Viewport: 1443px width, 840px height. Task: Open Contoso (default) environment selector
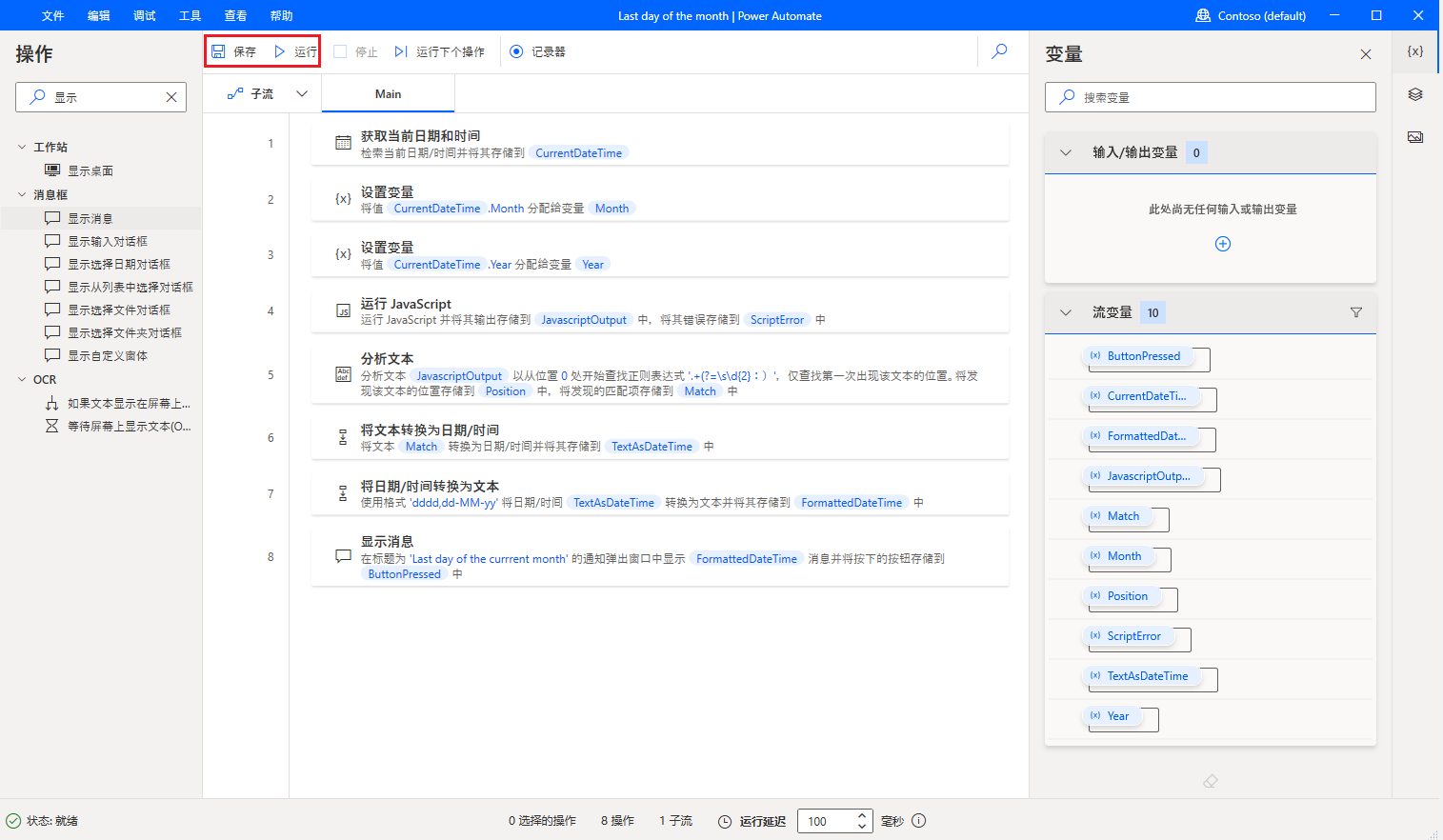point(1251,15)
